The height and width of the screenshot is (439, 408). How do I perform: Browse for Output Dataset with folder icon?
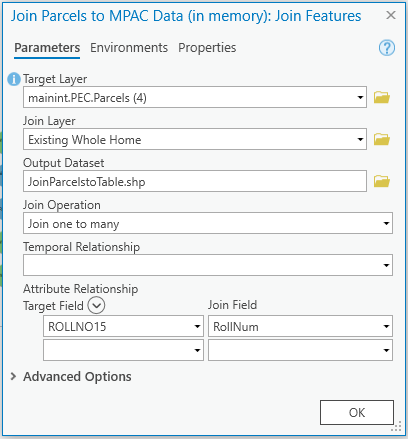382,181
